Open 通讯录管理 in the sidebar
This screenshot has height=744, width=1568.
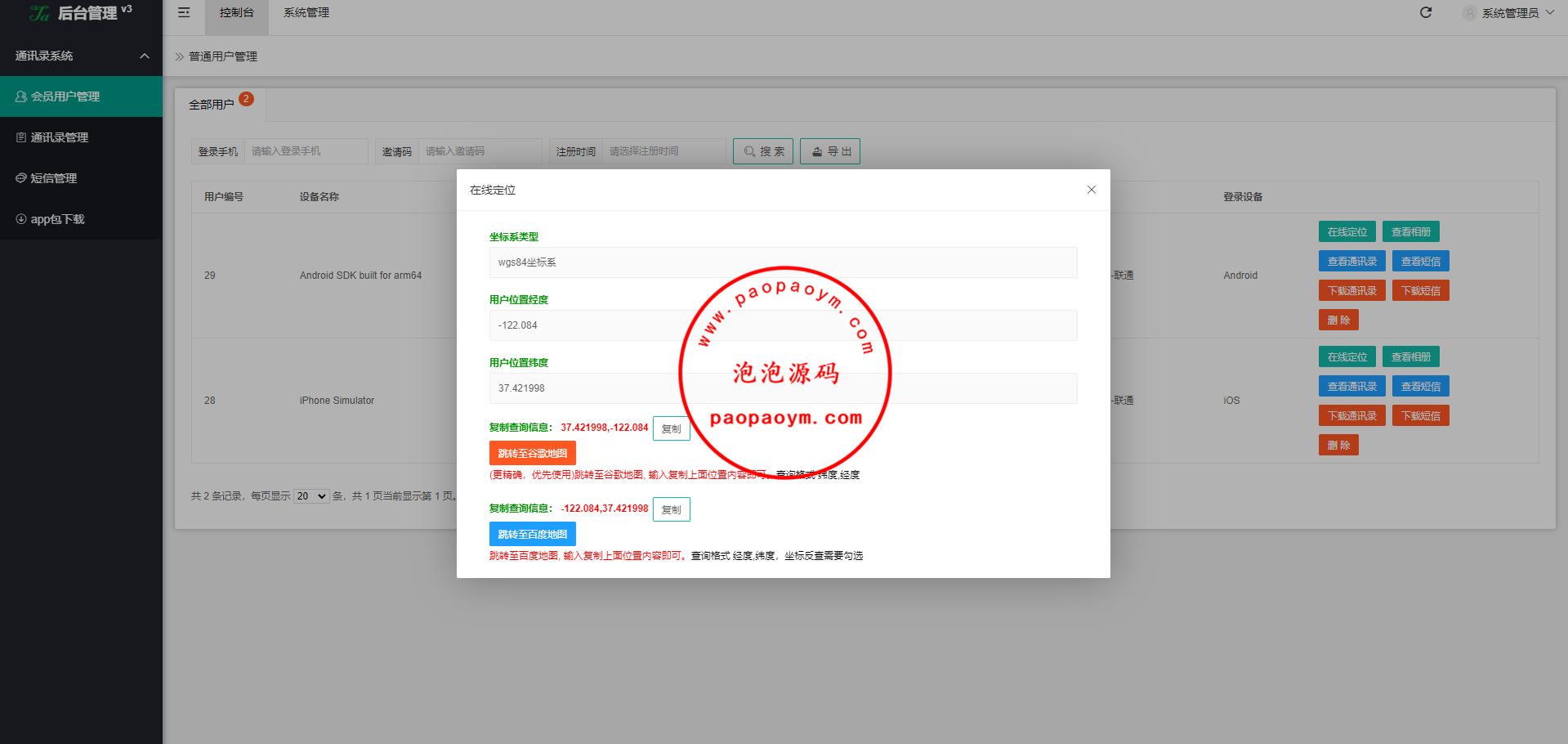pyautogui.click(x=81, y=137)
